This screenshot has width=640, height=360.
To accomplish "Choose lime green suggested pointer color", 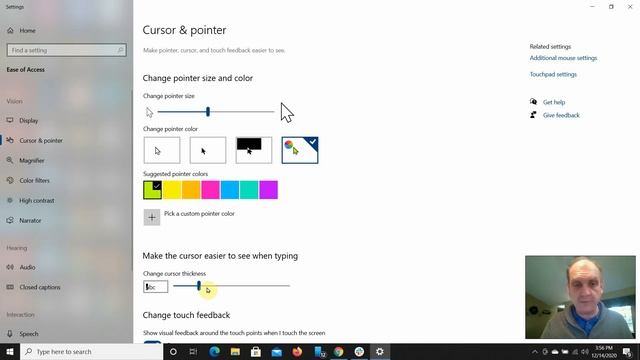I will tap(153, 190).
